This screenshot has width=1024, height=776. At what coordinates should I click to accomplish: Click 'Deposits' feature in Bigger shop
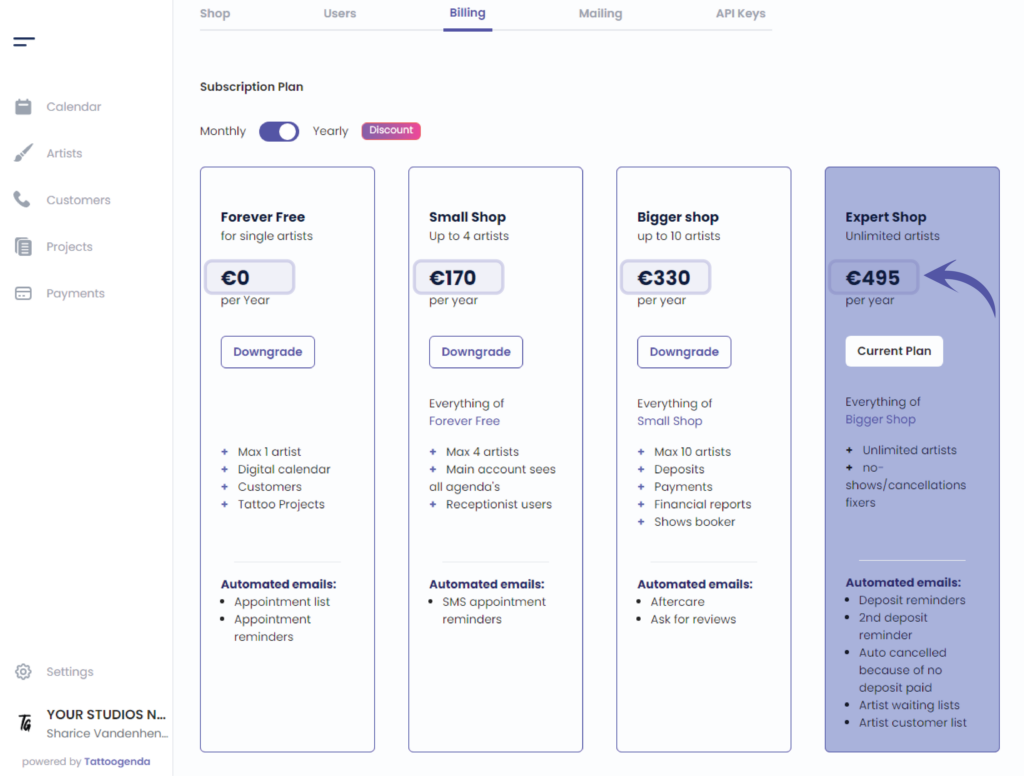tap(679, 470)
